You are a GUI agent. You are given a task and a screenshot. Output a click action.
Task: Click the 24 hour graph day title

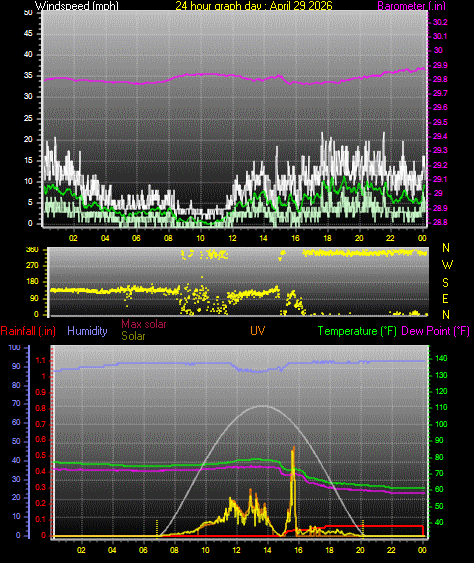click(254, 5)
